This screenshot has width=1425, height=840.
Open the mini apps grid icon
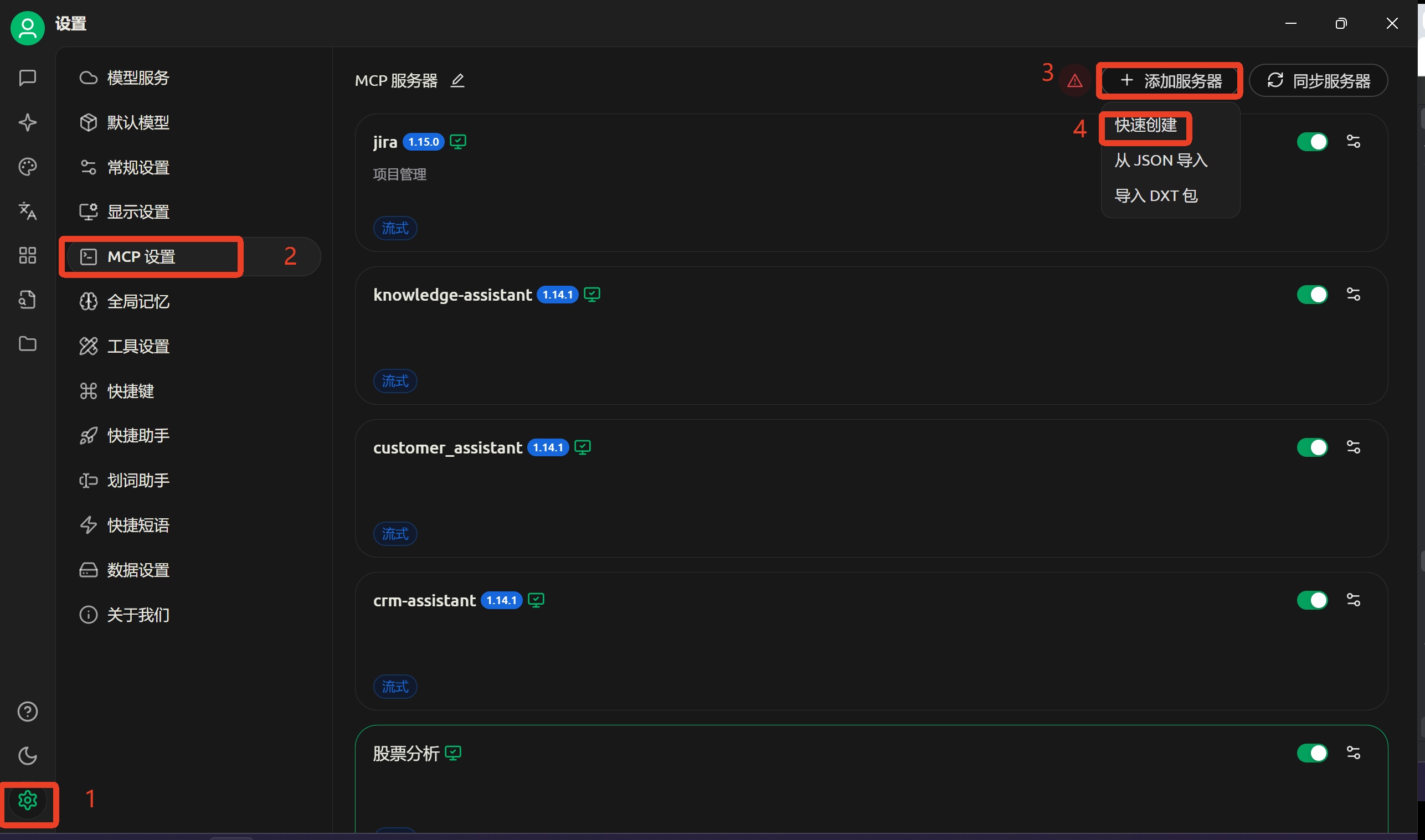click(x=27, y=255)
